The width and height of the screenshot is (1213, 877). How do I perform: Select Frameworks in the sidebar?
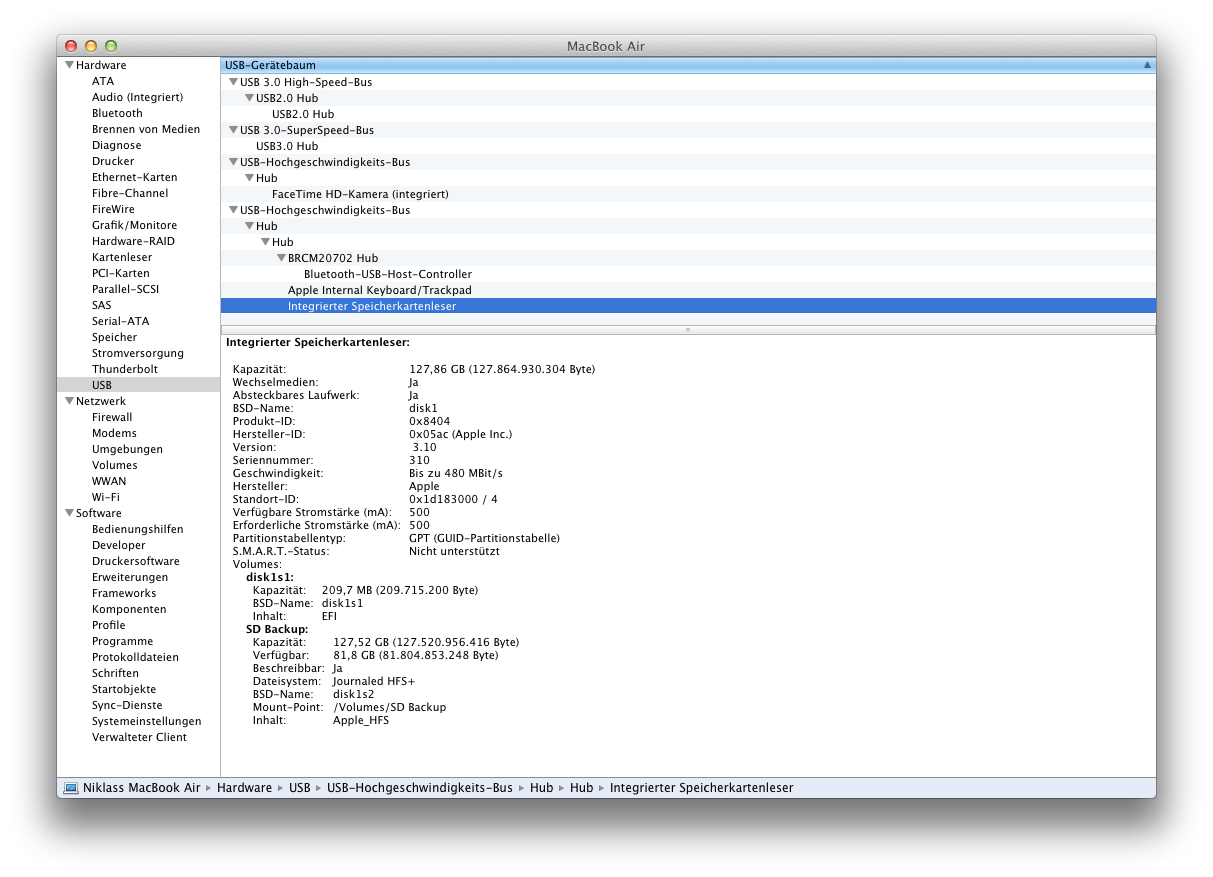(x=124, y=593)
